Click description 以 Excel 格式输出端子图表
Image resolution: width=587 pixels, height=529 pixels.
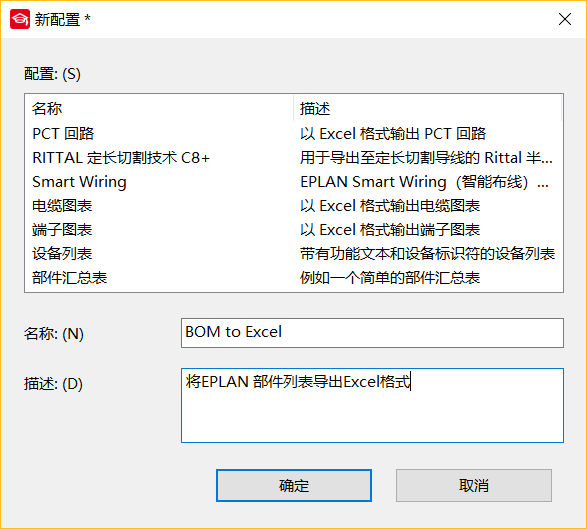coord(390,230)
